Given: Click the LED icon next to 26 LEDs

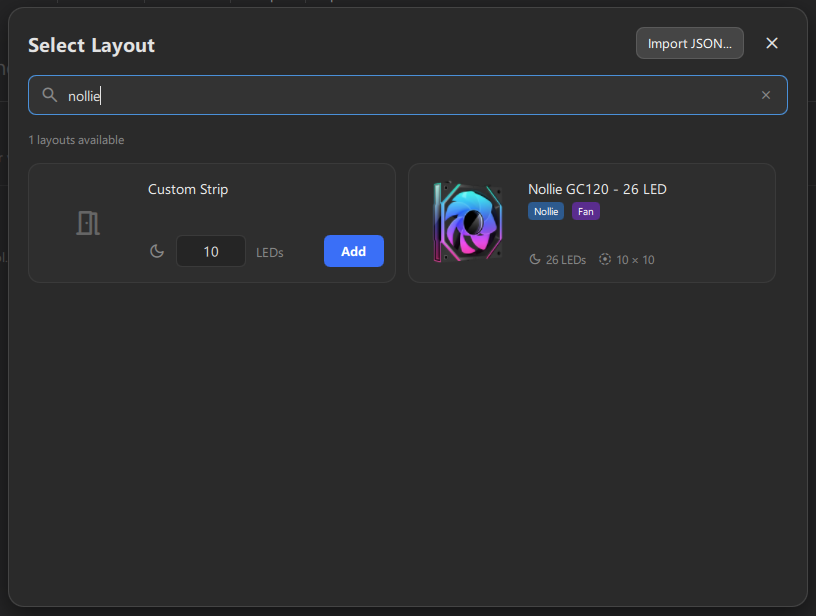Looking at the screenshot, I should click(x=534, y=259).
